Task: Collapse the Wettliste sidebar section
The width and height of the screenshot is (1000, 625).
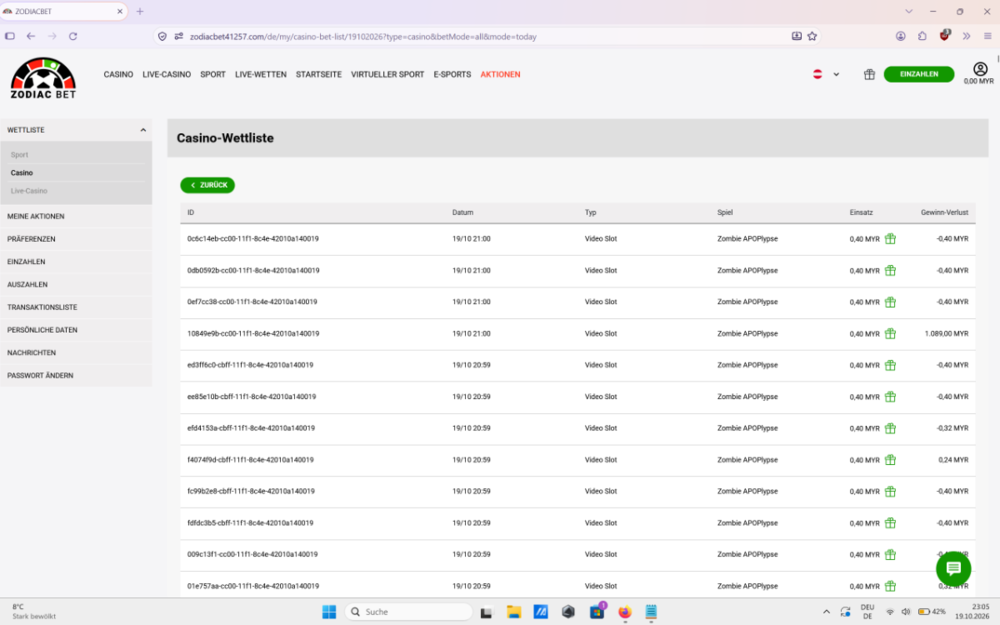Action: [x=143, y=130]
